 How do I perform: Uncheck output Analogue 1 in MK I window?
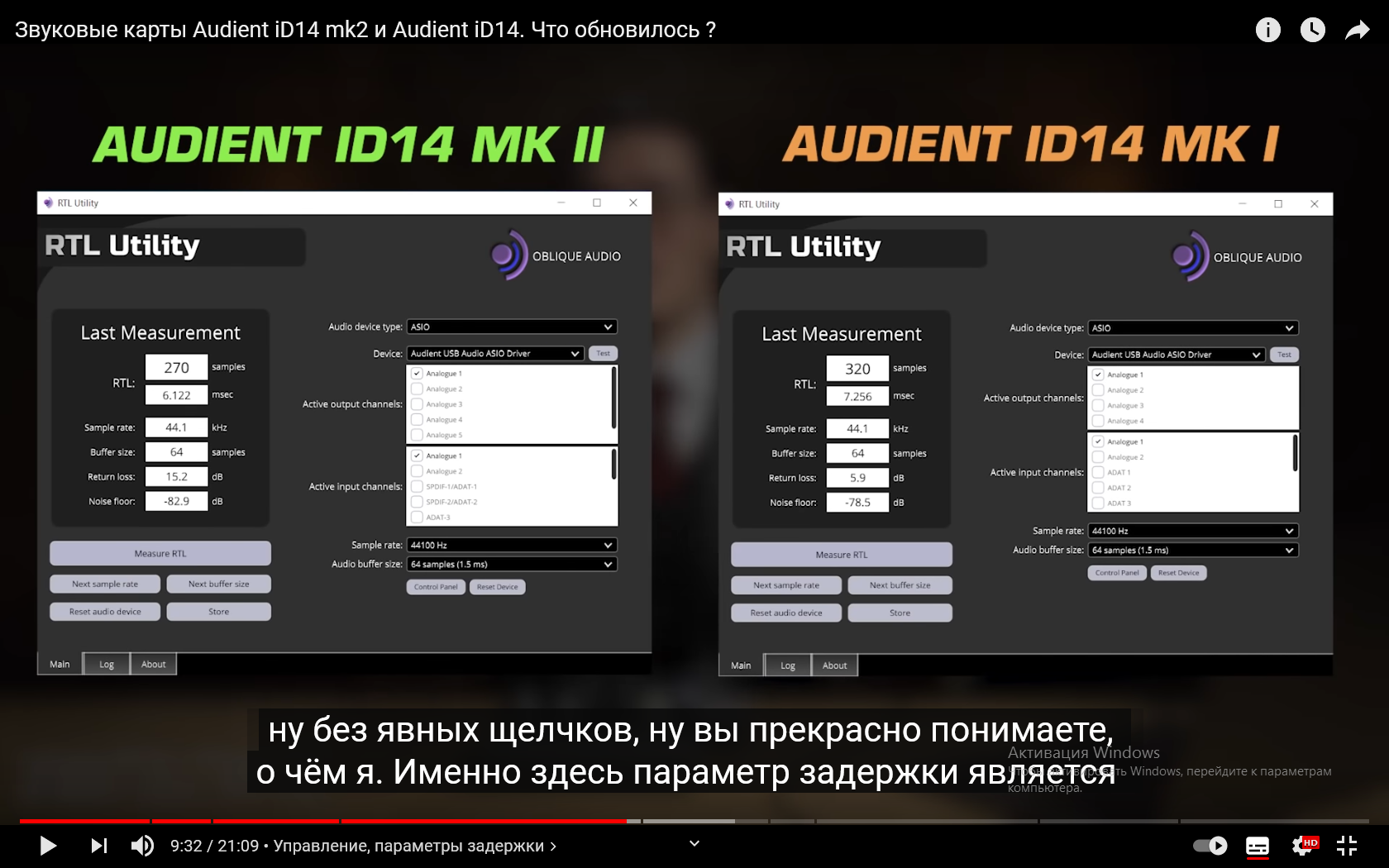point(1098,374)
